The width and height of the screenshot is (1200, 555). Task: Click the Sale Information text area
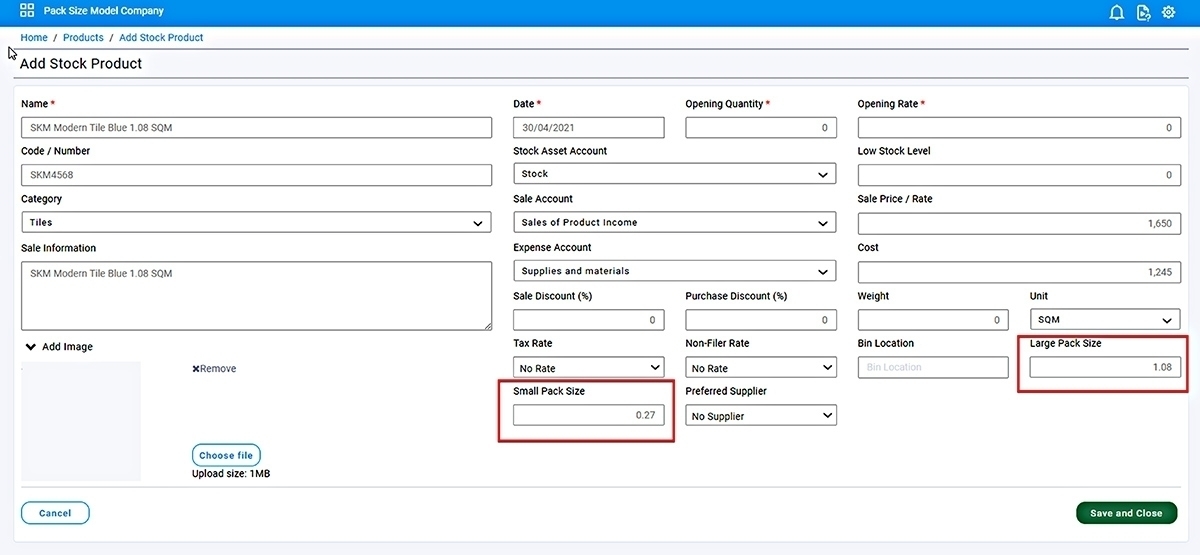click(256, 296)
